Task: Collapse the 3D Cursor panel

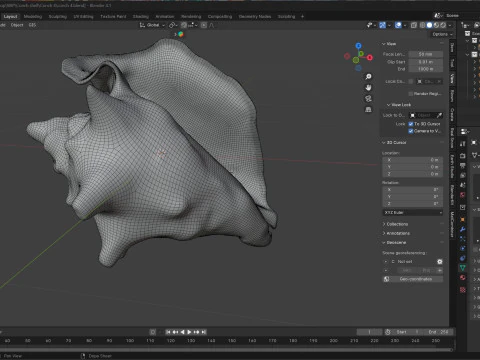Action: (394, 143)
